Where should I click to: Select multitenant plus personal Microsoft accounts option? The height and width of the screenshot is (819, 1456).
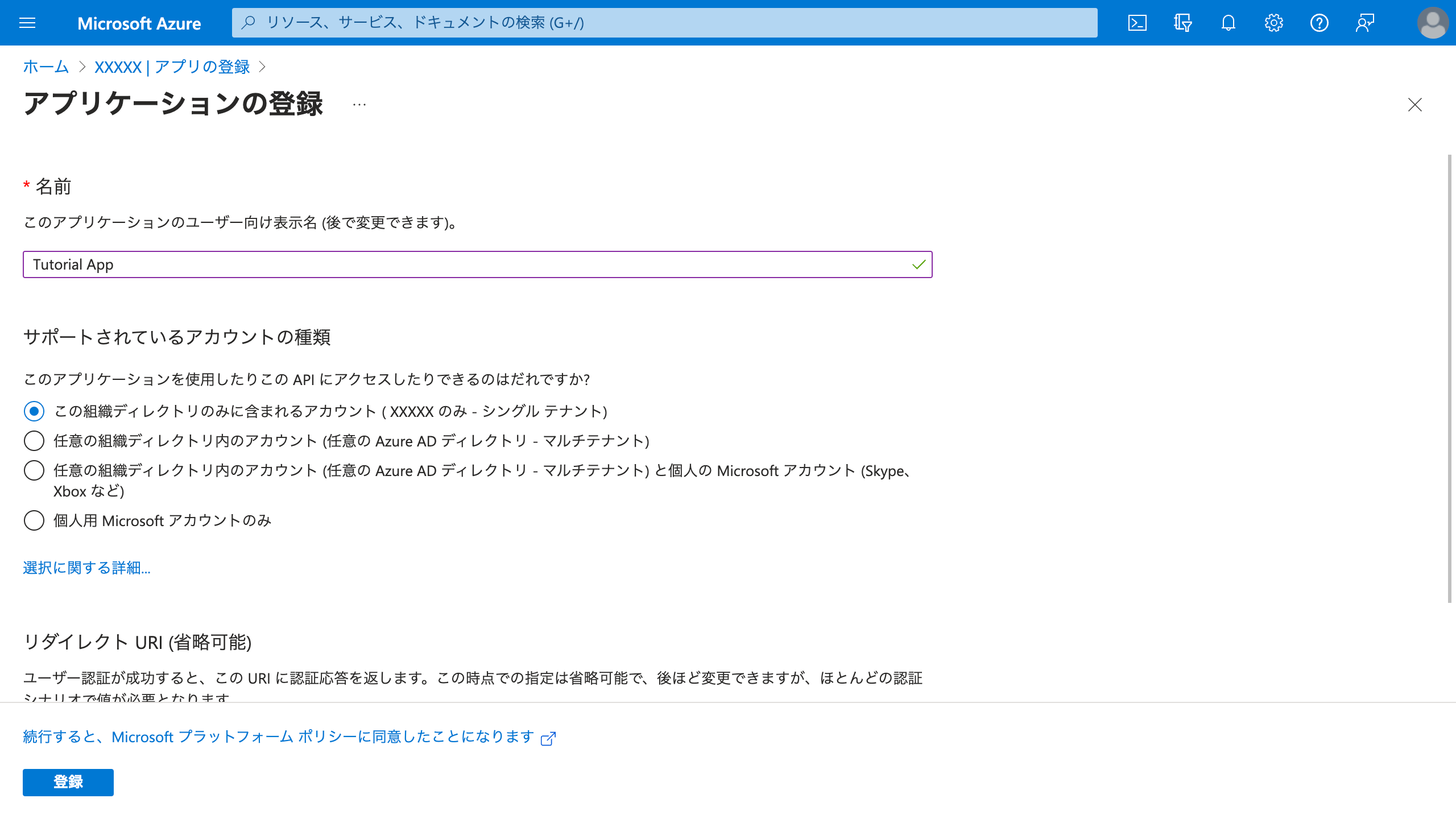pos(34,470)
